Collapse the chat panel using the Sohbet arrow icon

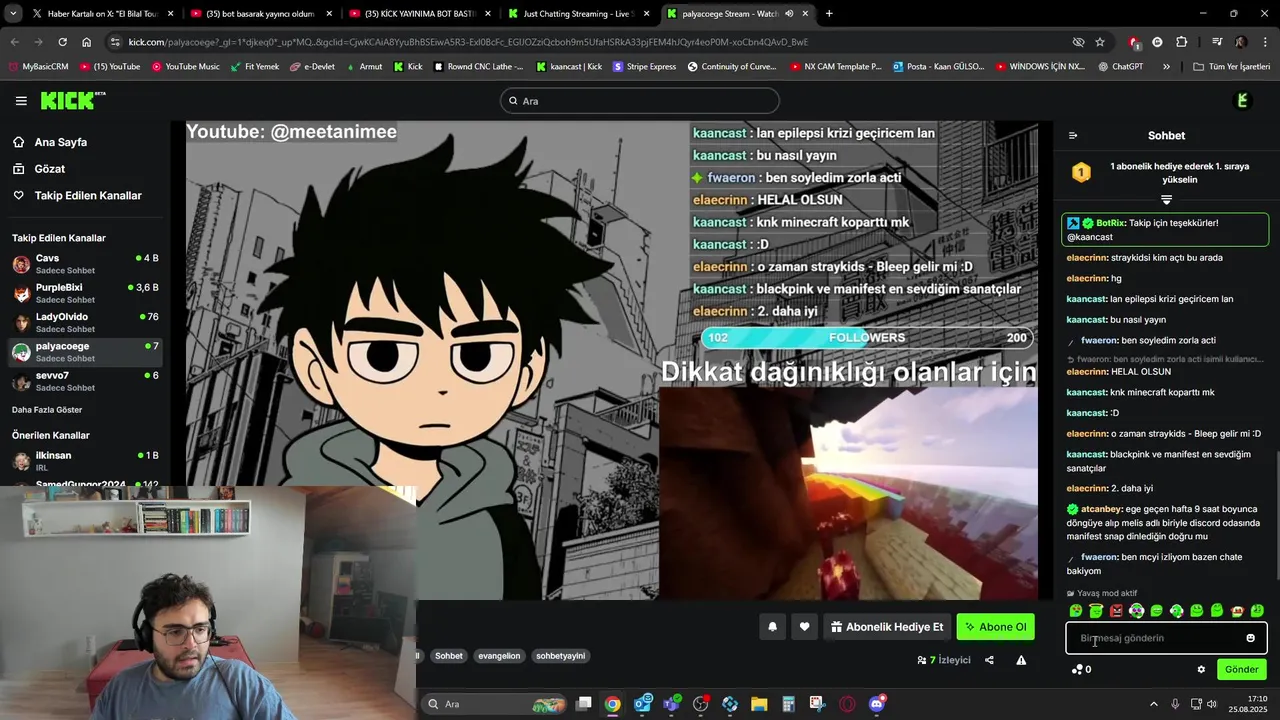pyautogui.click(x=1073, y=136)
